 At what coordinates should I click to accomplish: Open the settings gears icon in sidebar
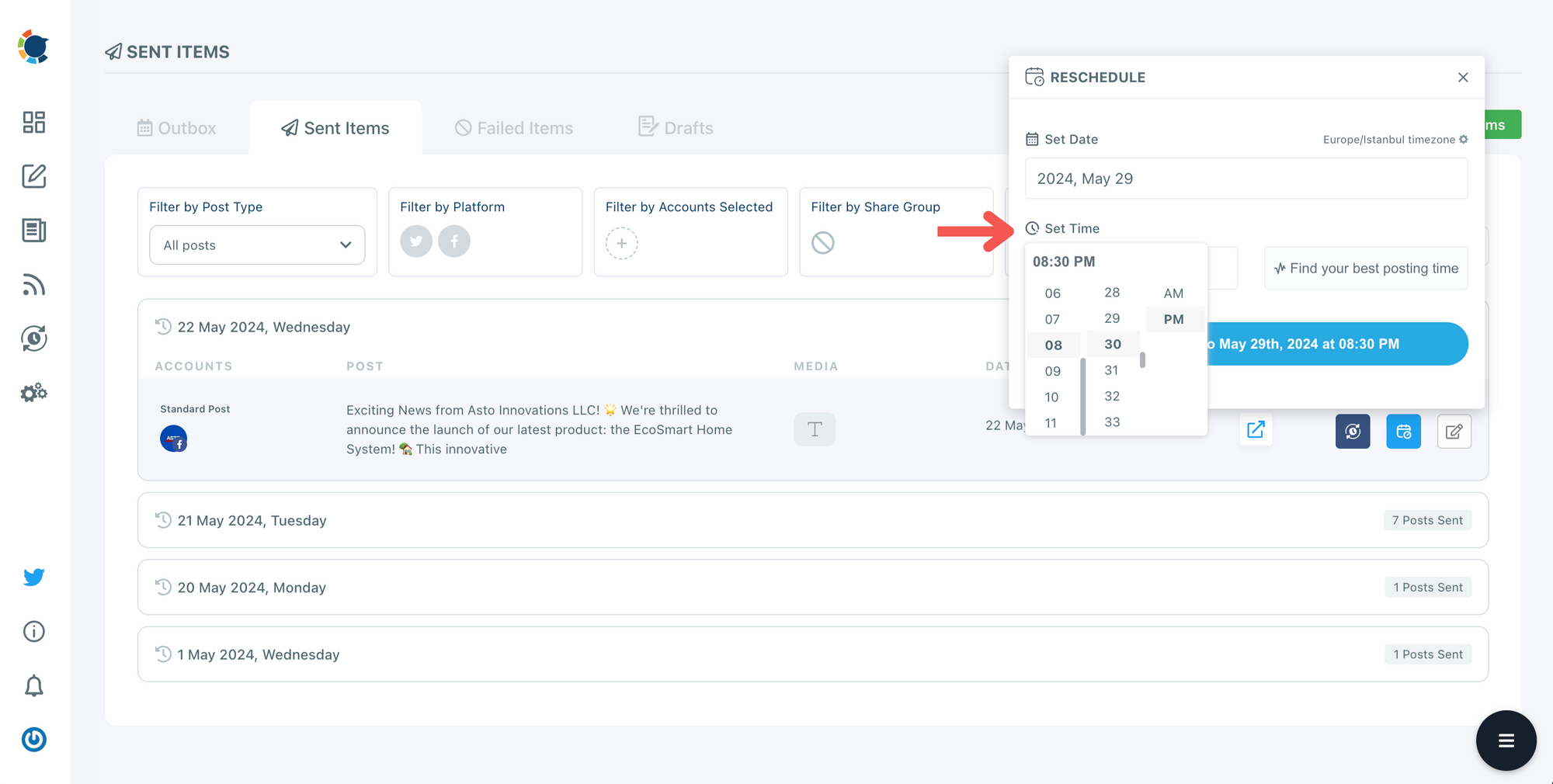click(x=34, y=393)
